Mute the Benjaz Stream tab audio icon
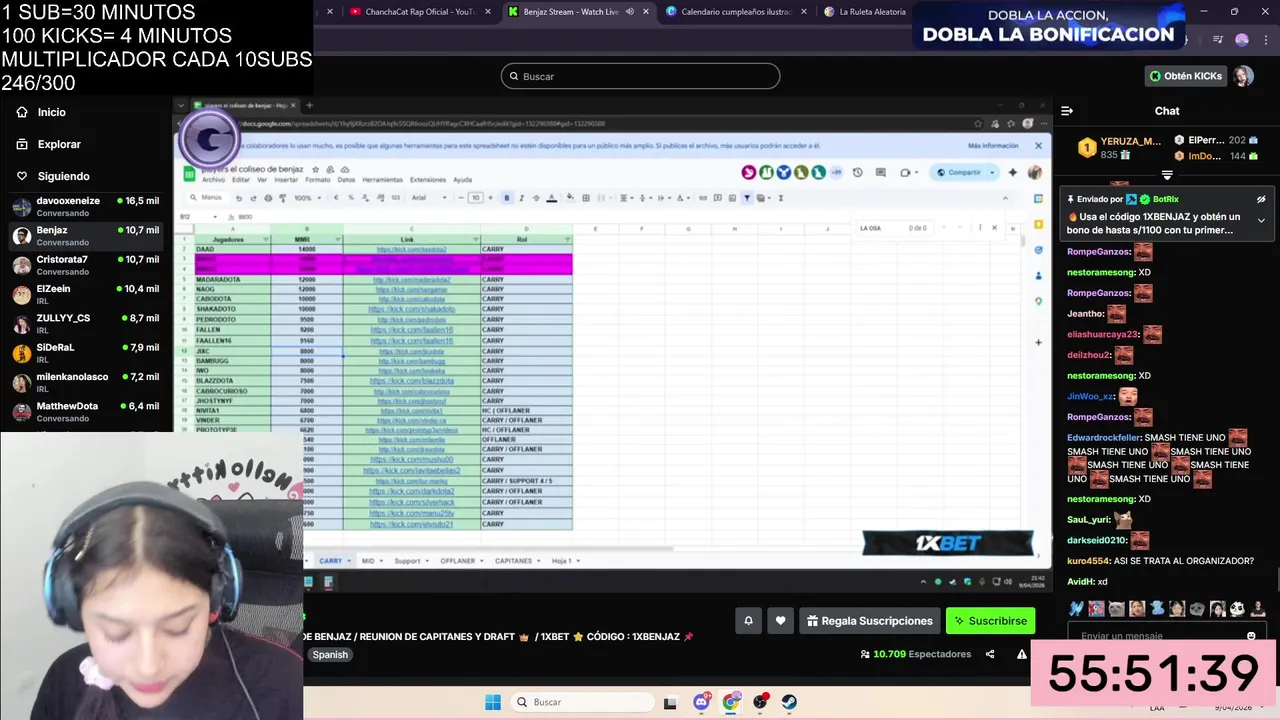1280x720 pixels. (630, 12)
